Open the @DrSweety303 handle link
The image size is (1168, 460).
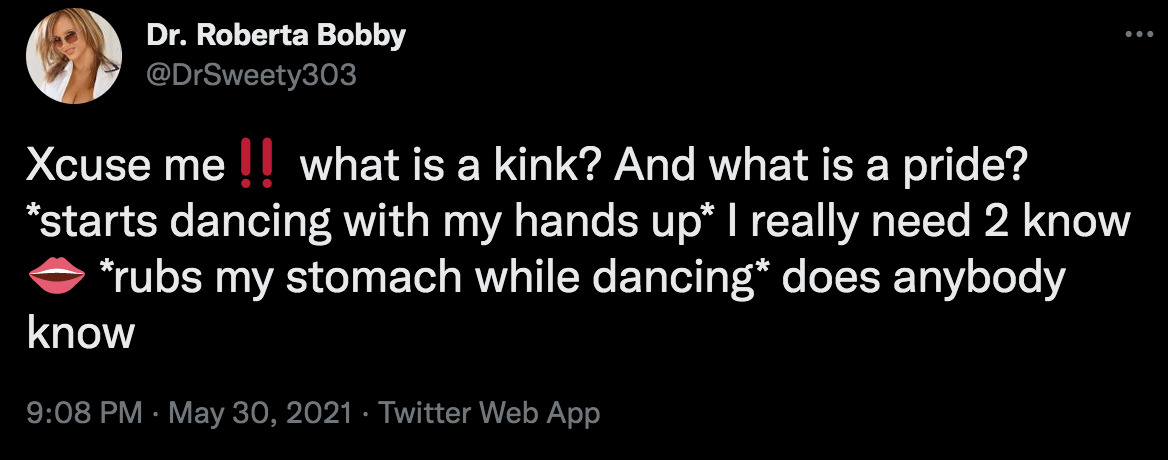coord(251,75)
